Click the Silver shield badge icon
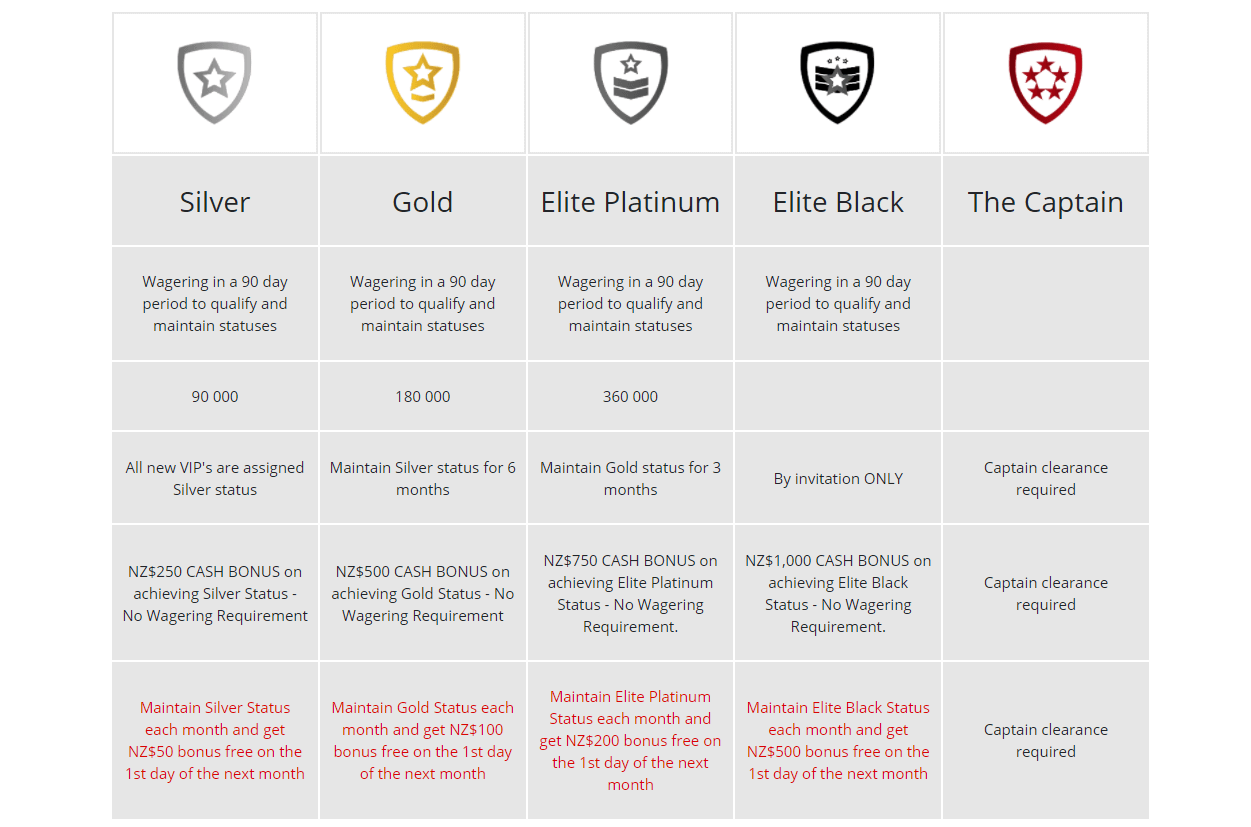The height and width of the screenshot is (827, 1251). 214,83
